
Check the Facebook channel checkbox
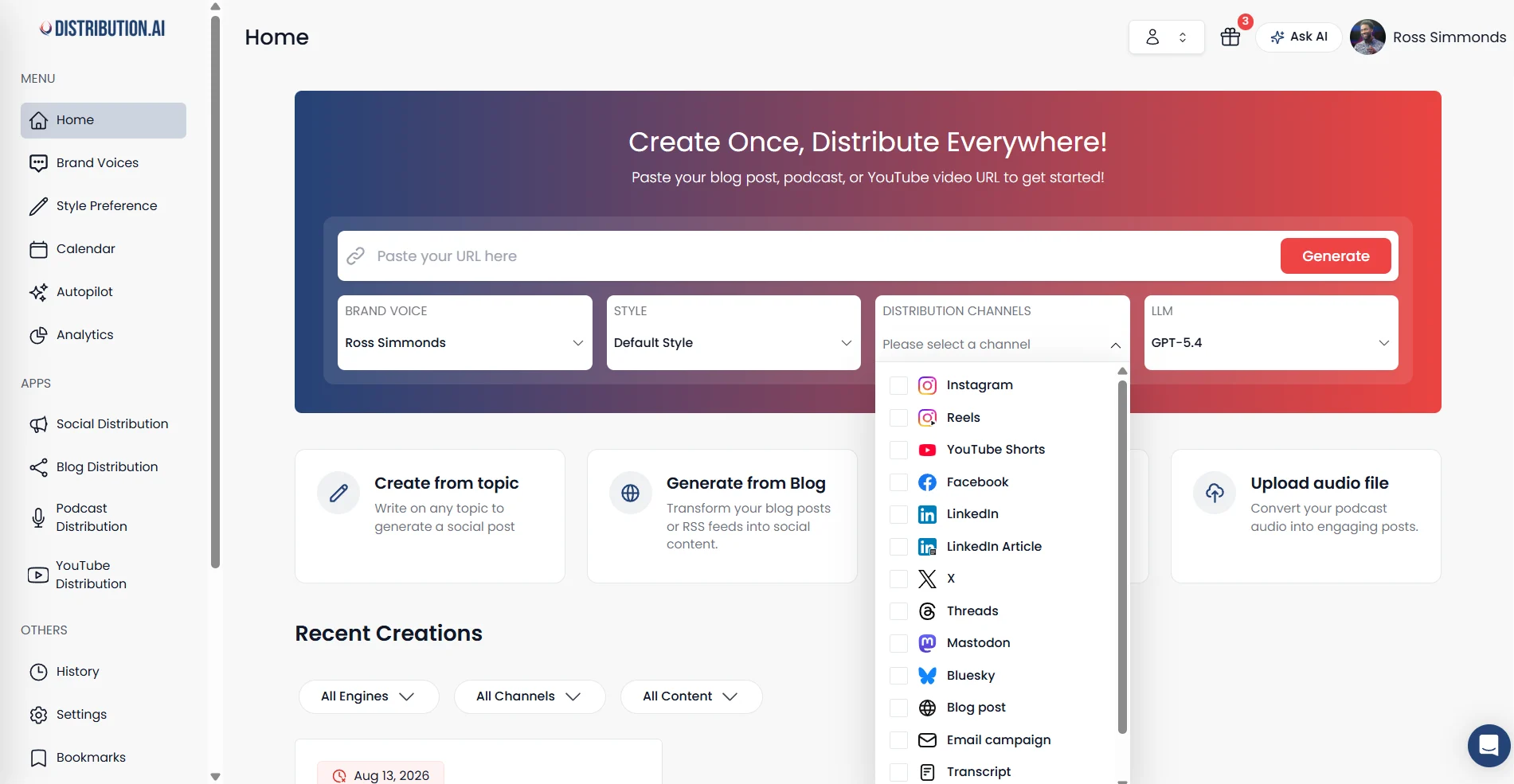tap(898, 482)
